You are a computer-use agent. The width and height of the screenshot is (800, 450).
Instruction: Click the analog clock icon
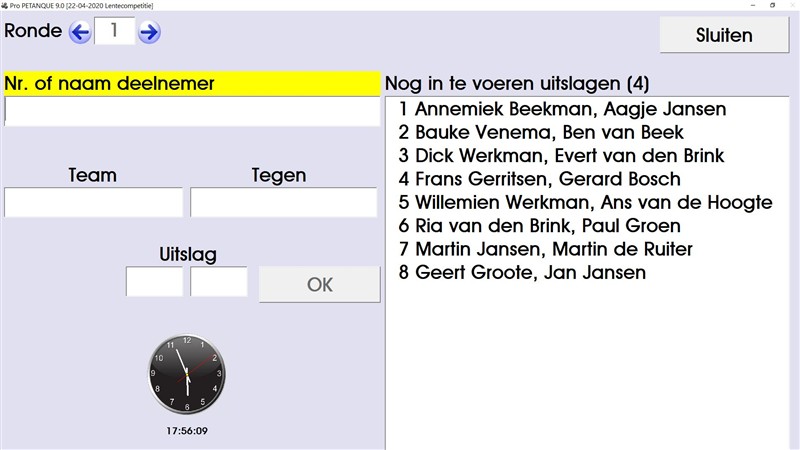pos(187,373)
